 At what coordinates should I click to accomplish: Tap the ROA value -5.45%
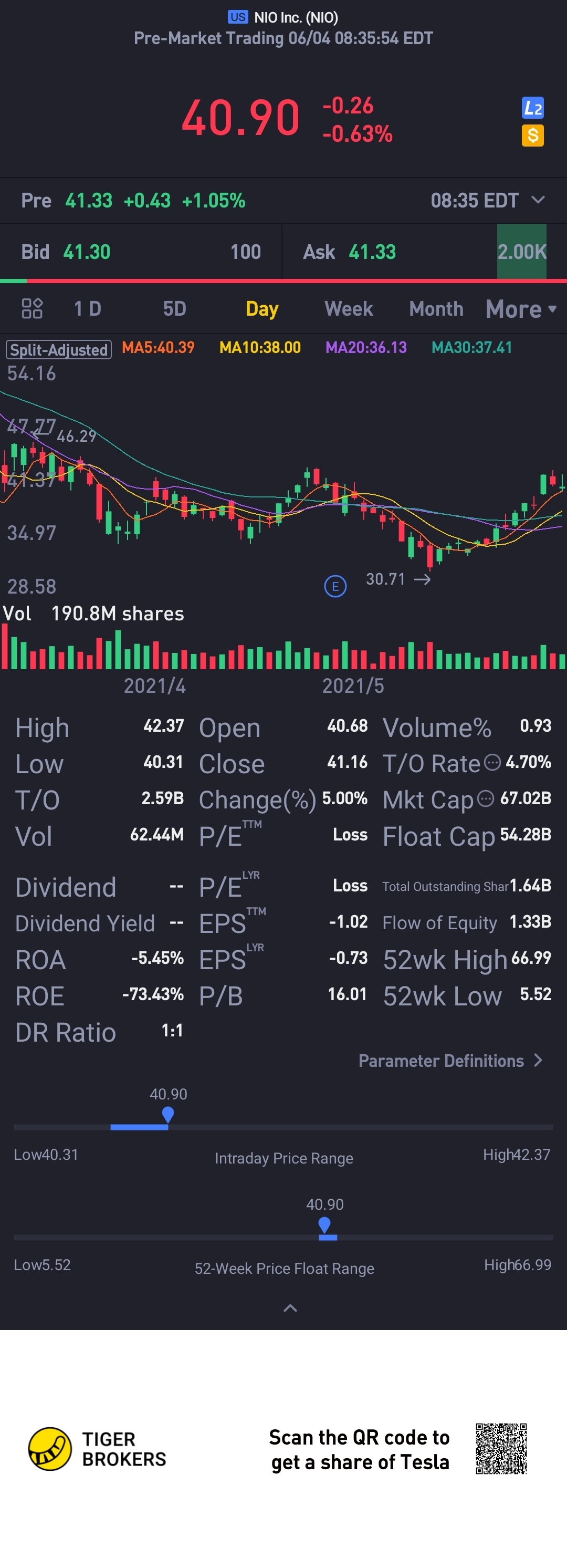point(157,958)
